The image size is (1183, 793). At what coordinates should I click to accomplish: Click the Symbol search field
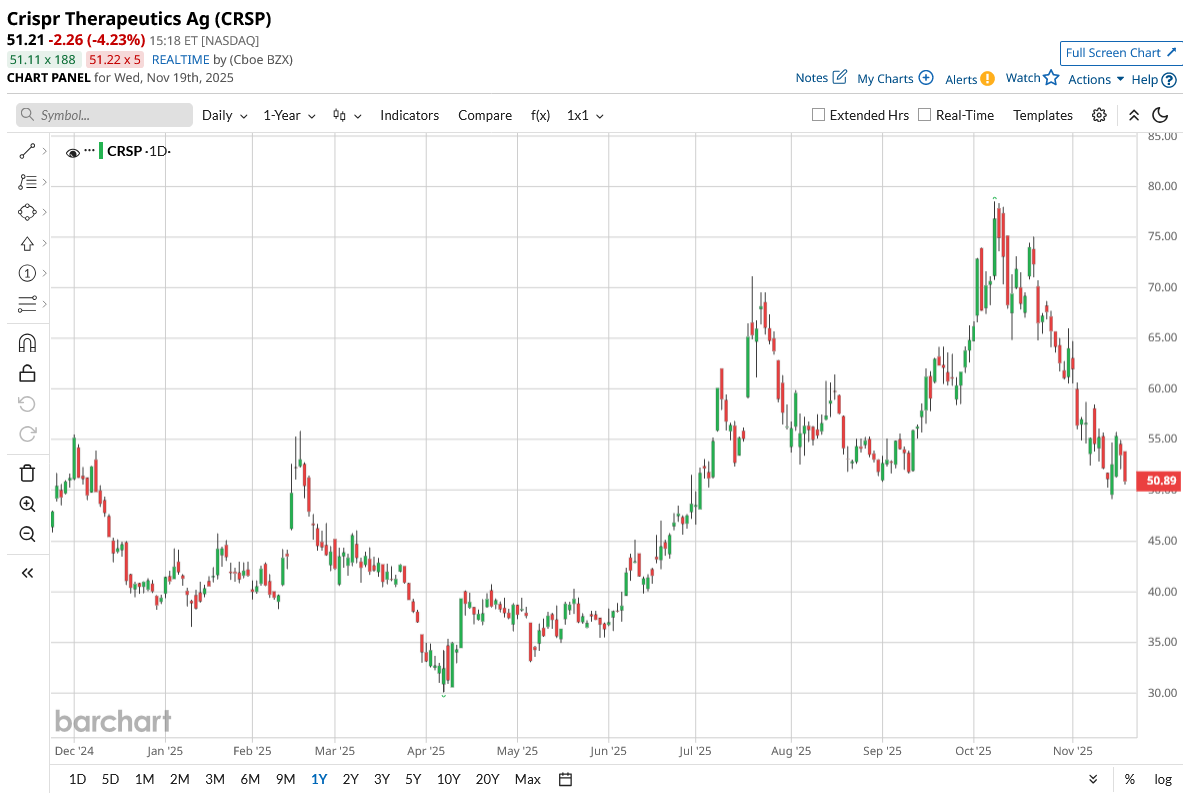pos(104,115)
